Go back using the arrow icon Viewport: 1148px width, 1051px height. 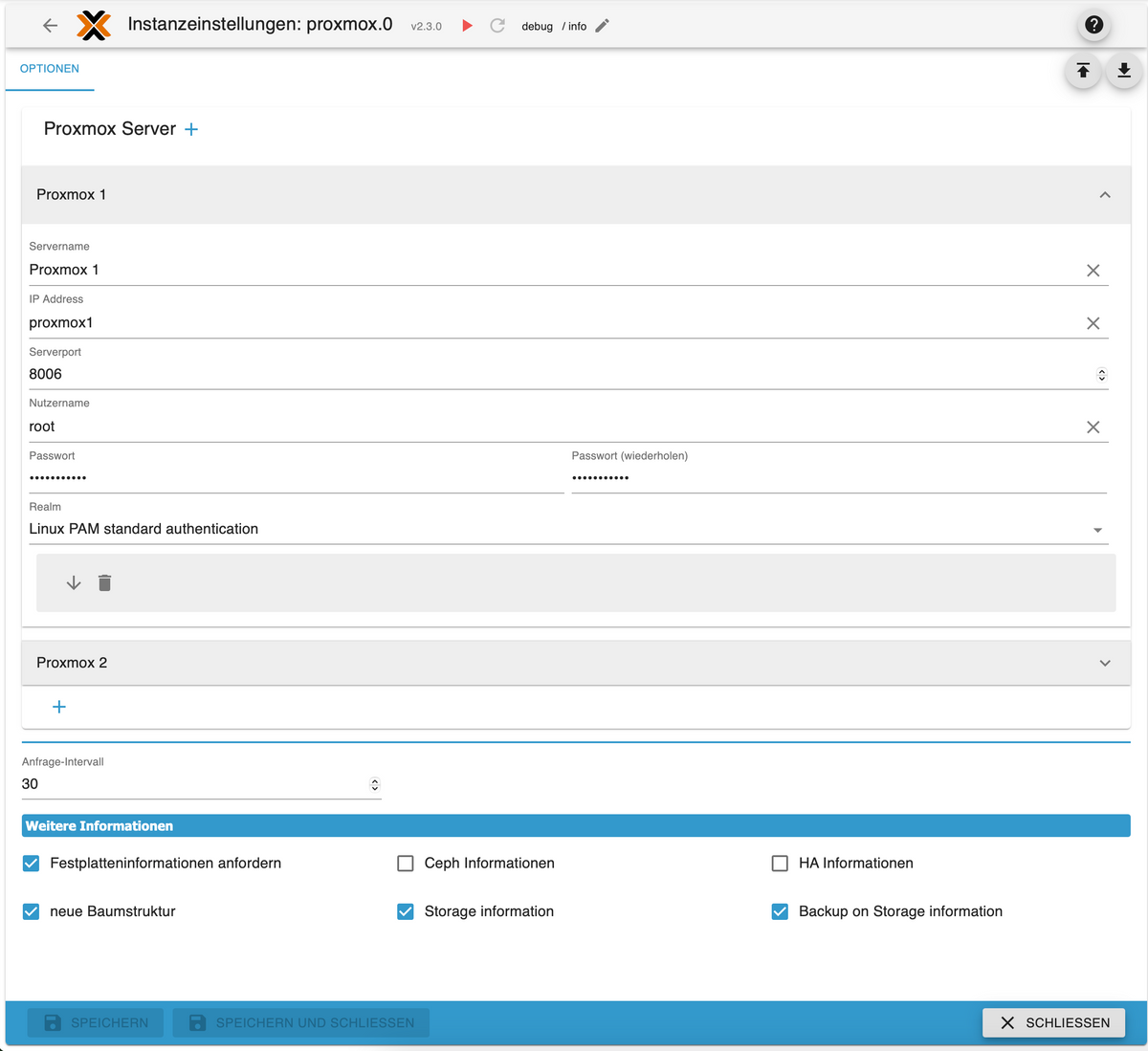[51, 26]
